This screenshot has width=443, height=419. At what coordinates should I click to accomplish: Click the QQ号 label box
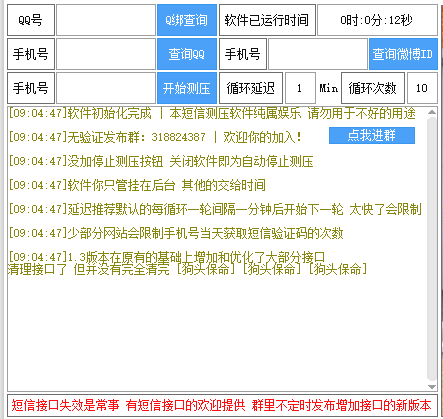coord(31,20)
